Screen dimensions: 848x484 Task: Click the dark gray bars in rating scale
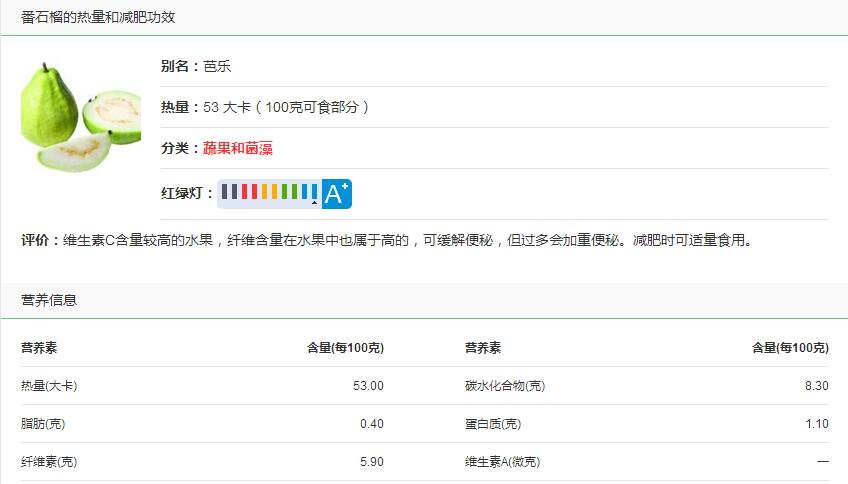[231, 191]
